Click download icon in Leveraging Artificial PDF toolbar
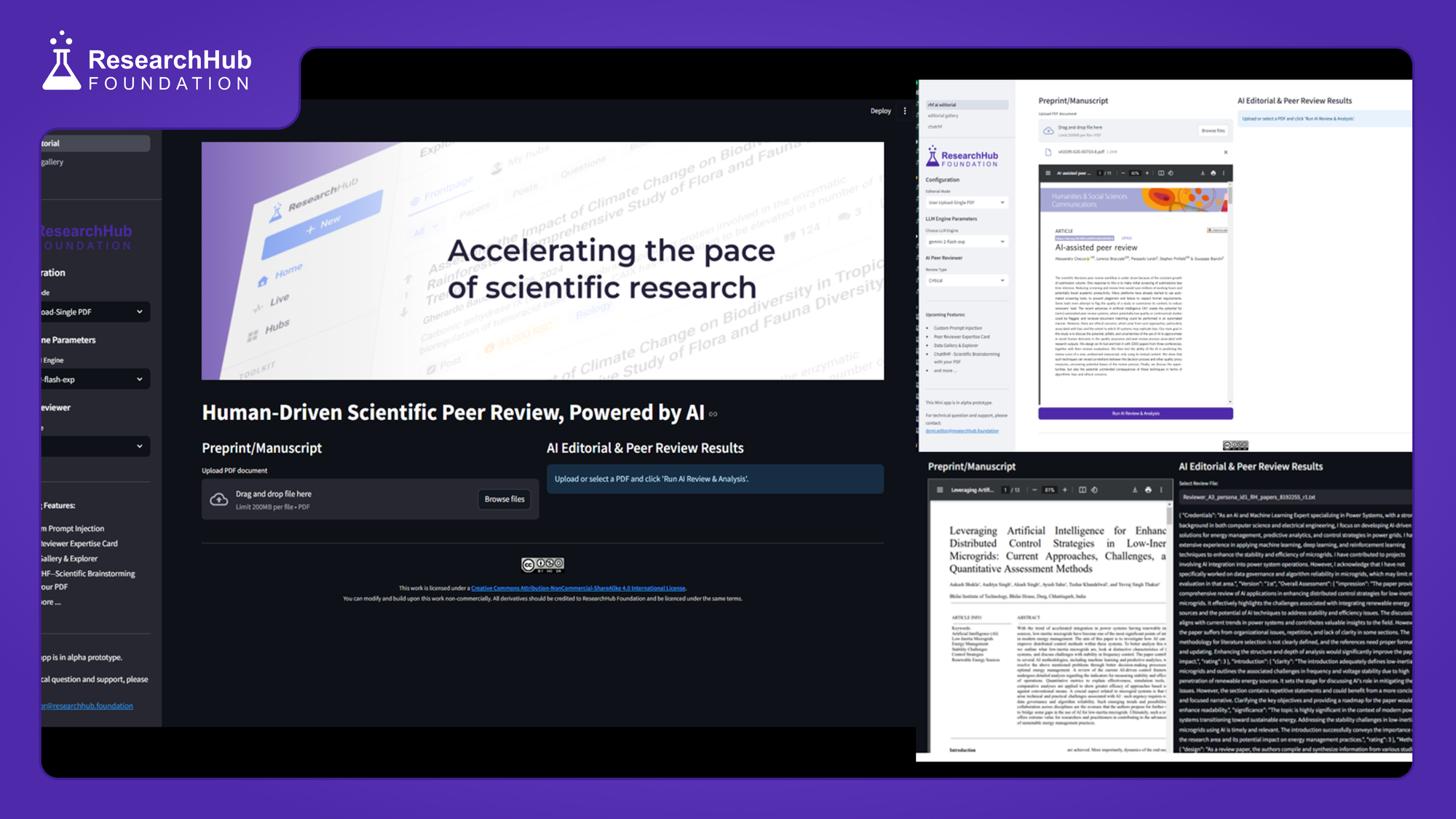 tap(1134, 490)
